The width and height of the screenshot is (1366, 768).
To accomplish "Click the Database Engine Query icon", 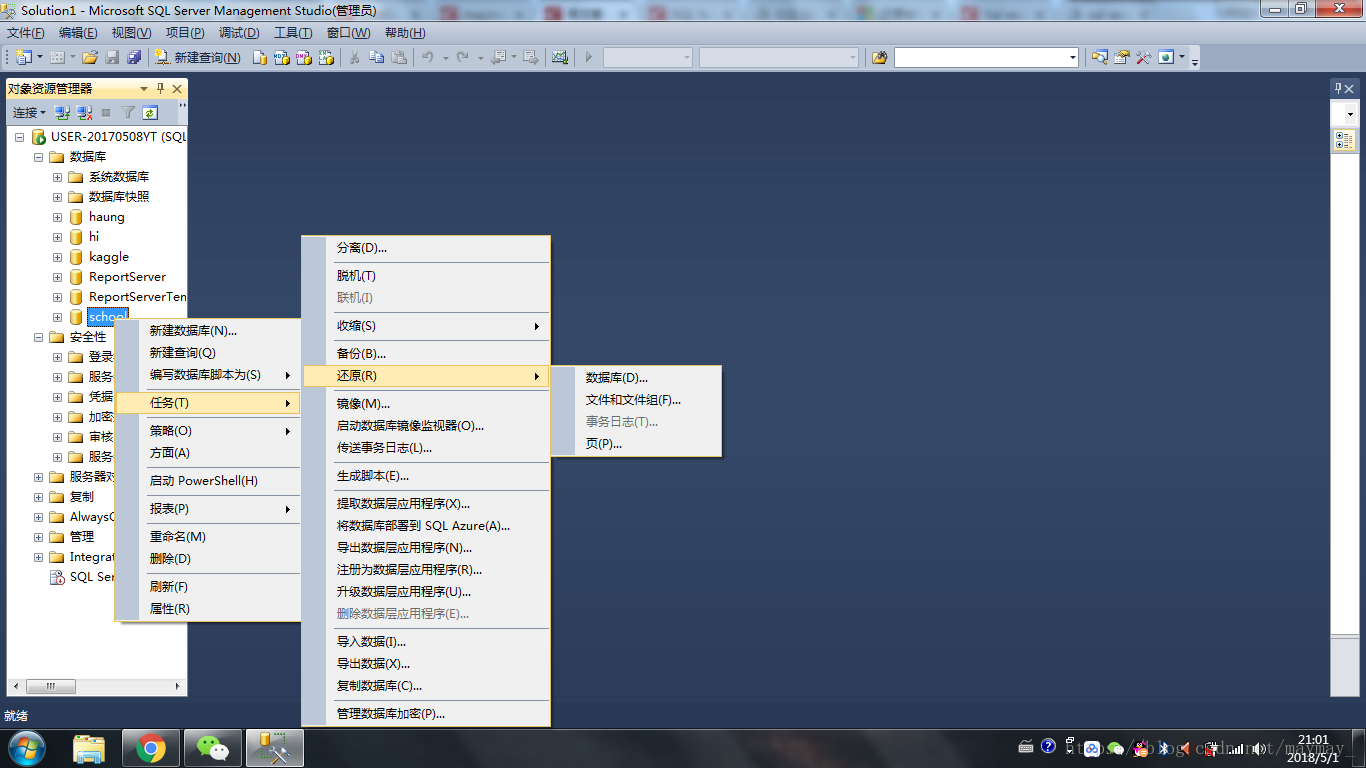I will [x=260, y=57].
